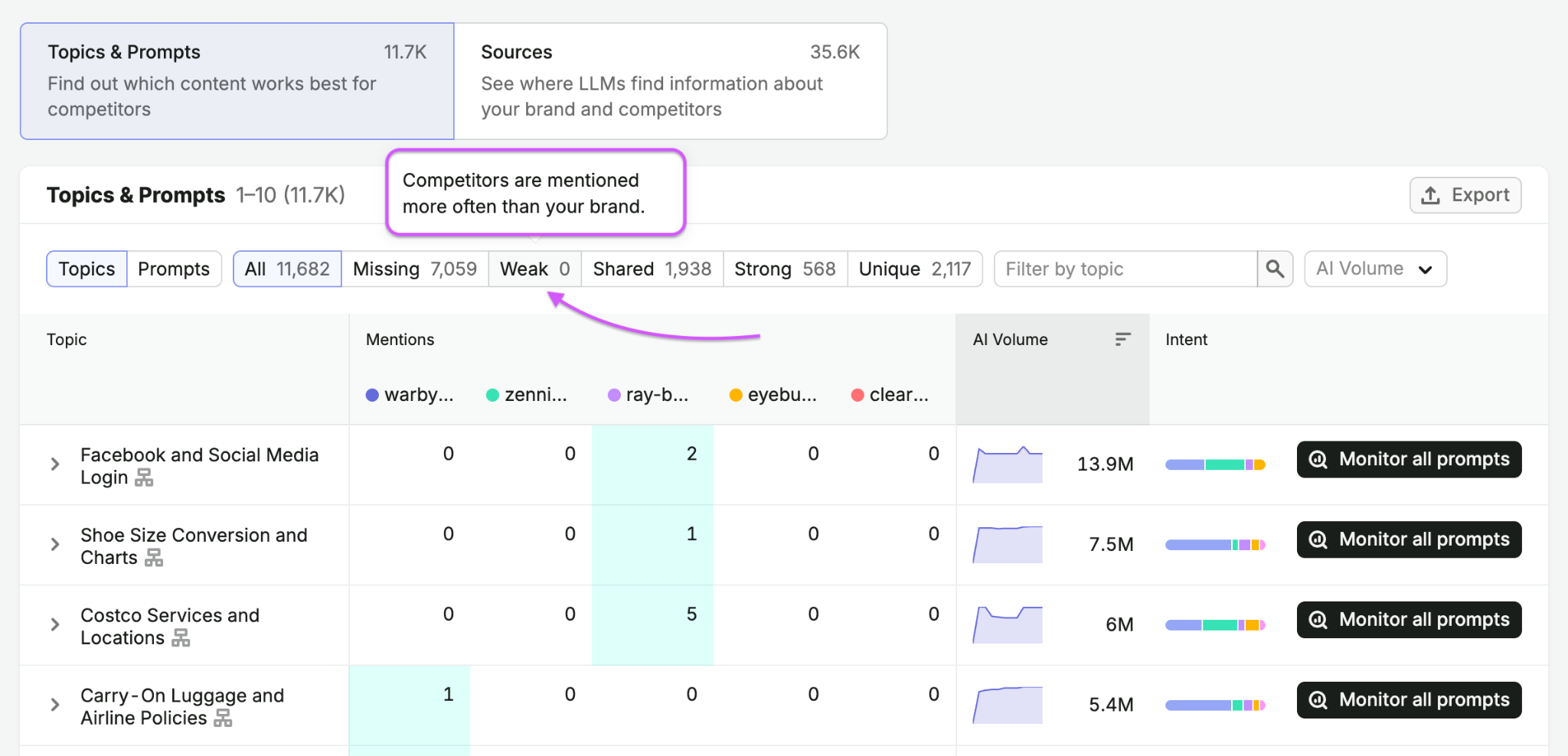
Task: Click the highlighted 5 mentions cell for Costco row
Action: tap(653, 624)
